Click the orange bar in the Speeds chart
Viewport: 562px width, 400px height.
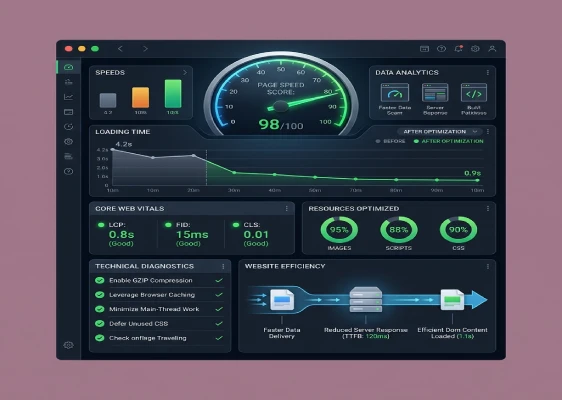click(140, 97)
